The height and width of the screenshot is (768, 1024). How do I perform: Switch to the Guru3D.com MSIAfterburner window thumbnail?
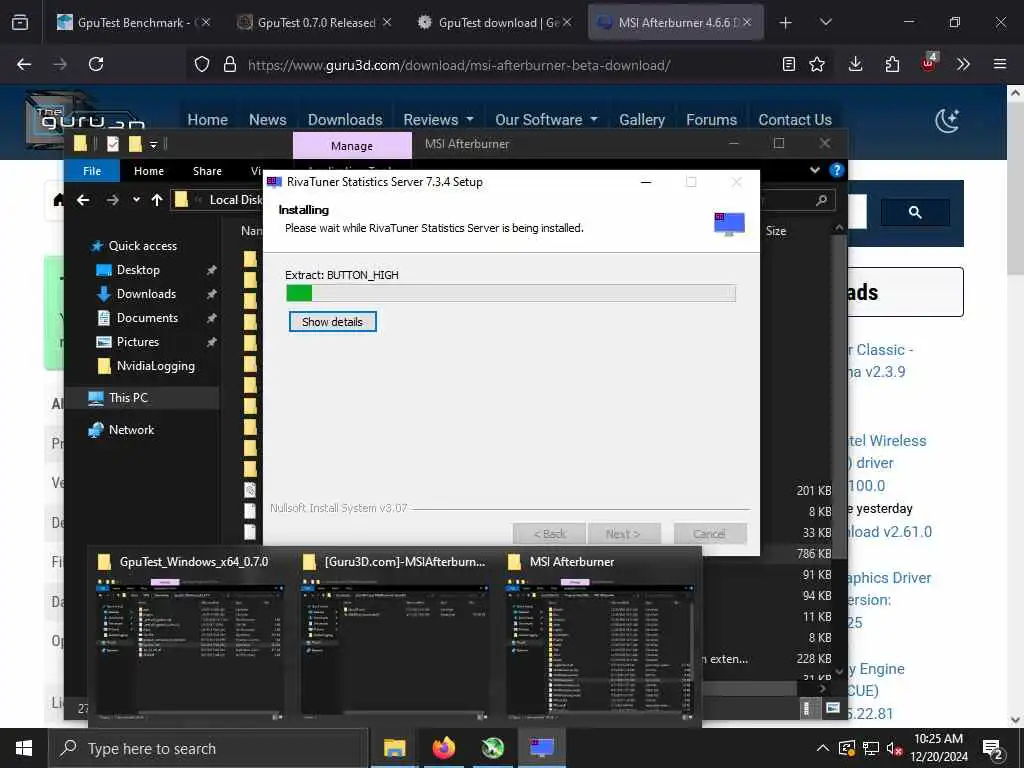coord(394,637)
